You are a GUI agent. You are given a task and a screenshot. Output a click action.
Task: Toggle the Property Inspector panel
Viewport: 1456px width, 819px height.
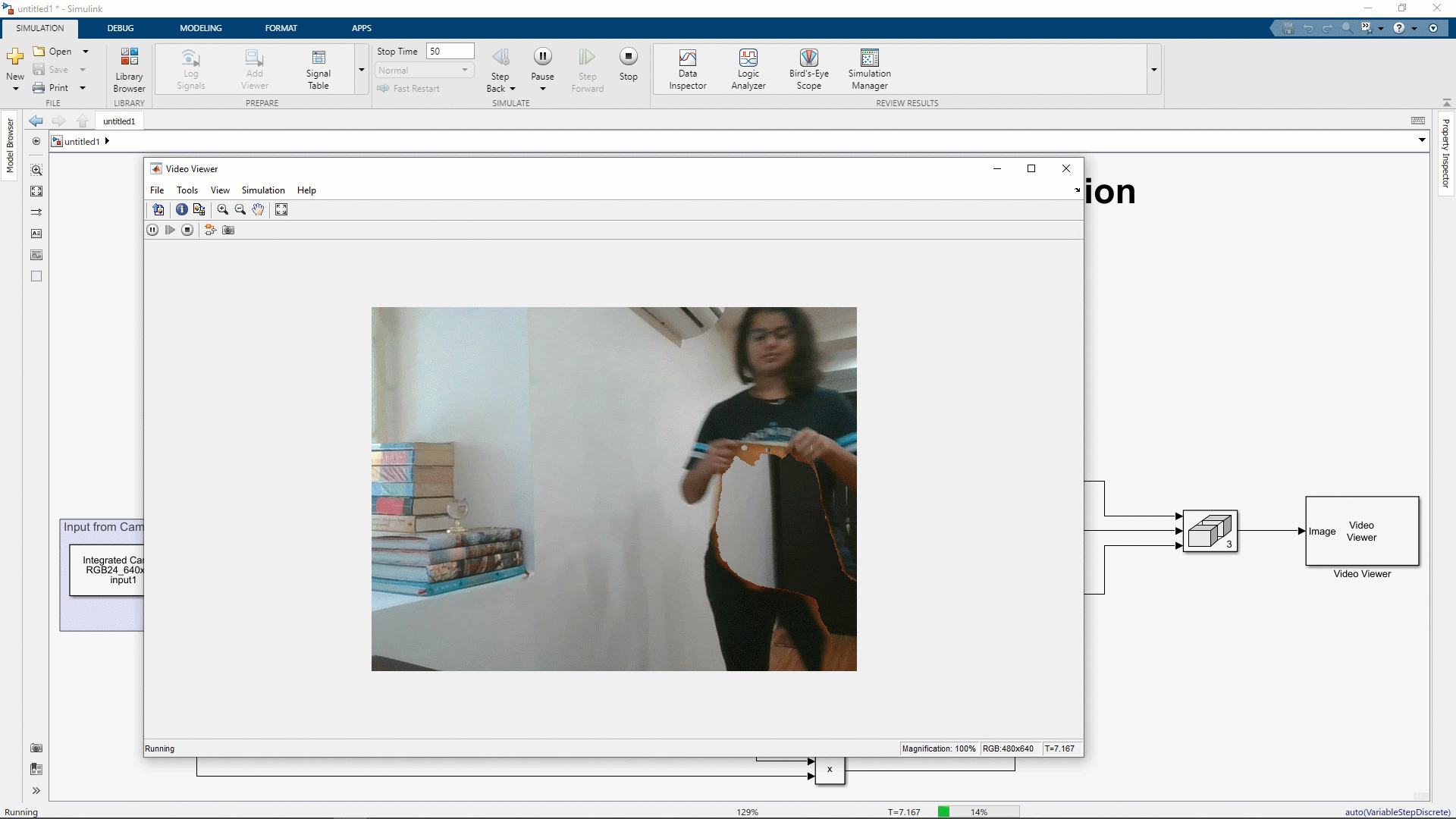[1445, 154]
